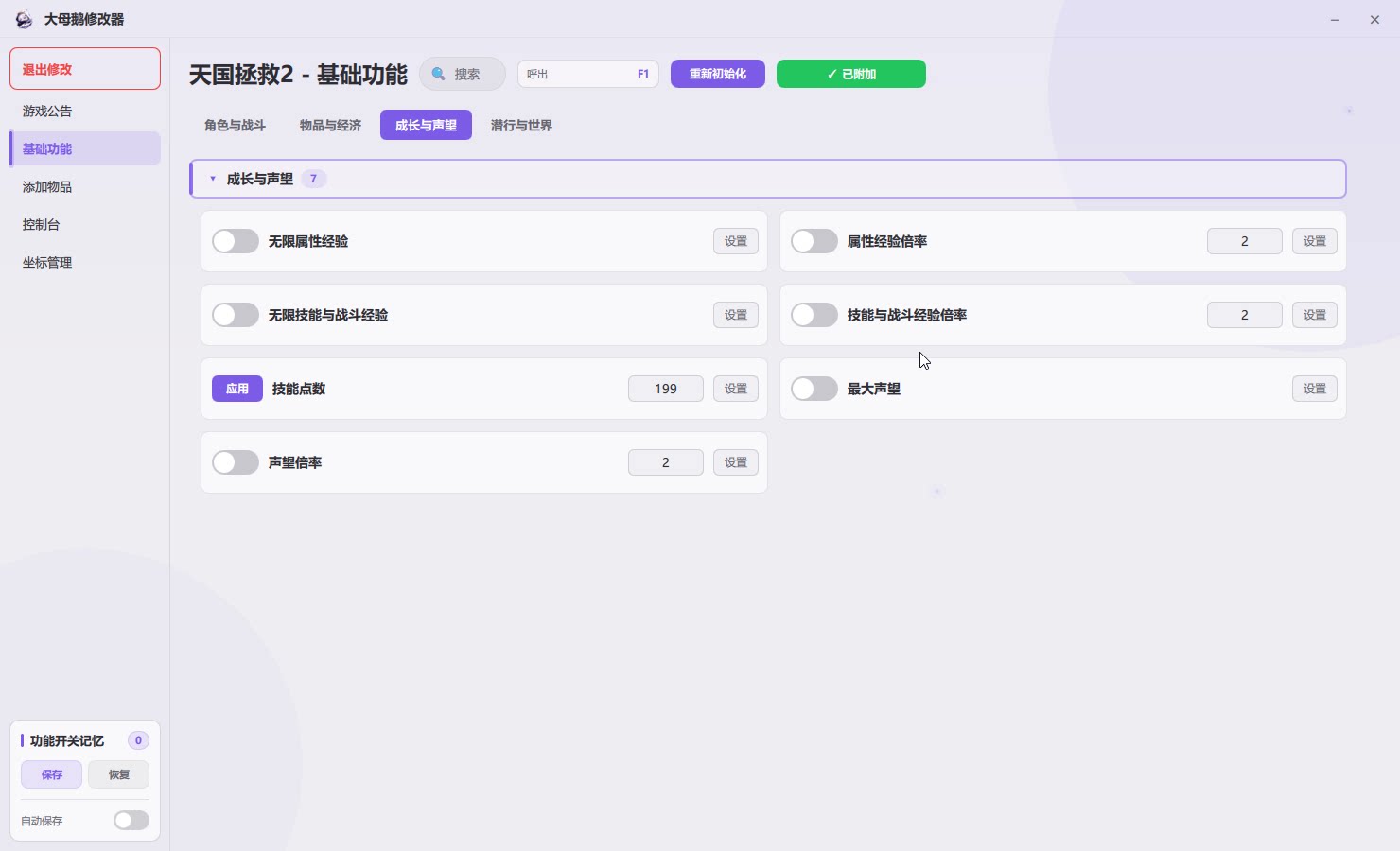Open 设置 for 属性经验倍率

tap(1315, 241)
